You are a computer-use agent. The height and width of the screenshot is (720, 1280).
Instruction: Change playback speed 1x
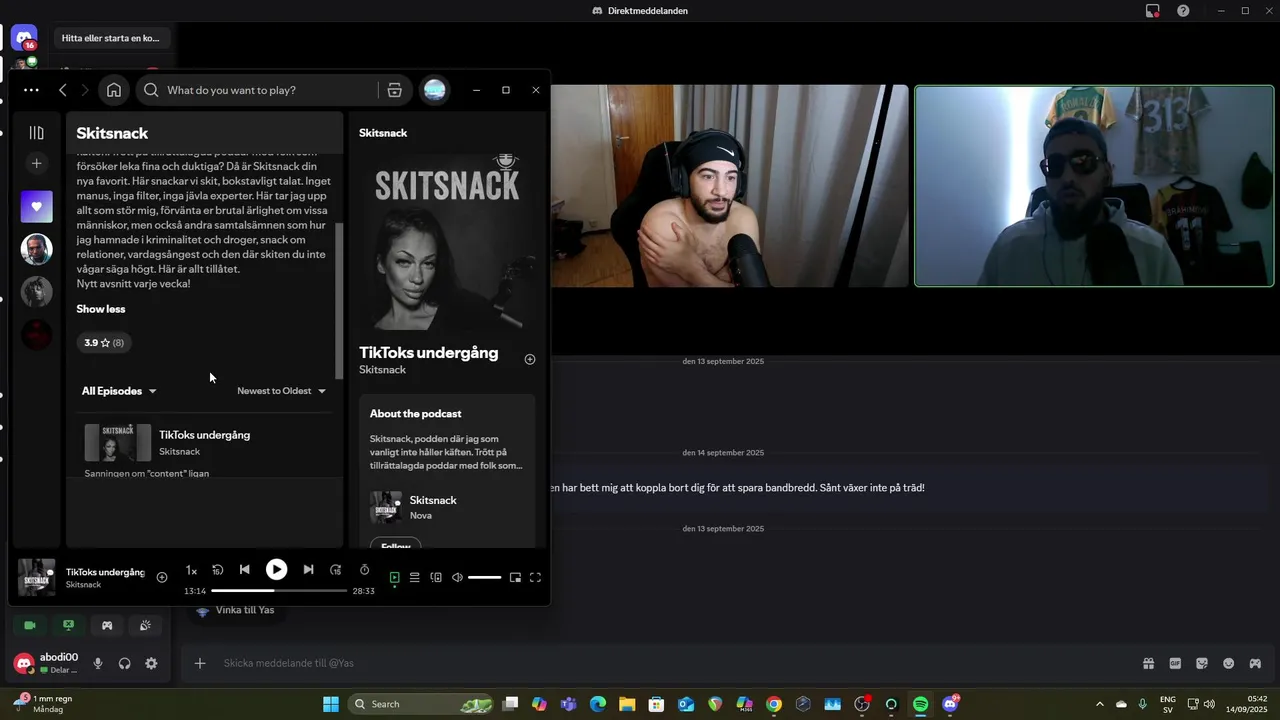click(x=191, y=571)
